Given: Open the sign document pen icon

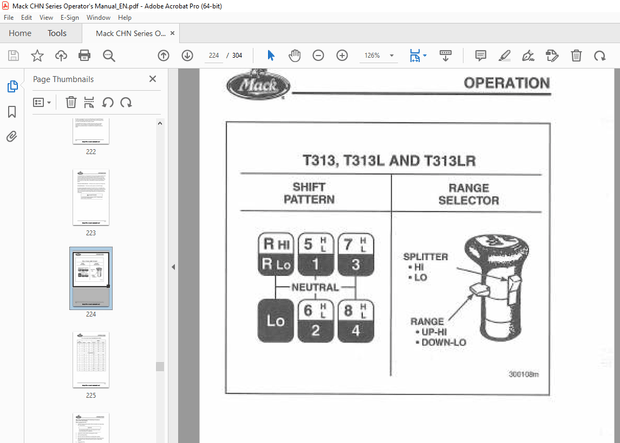Looking at the screenshot, I should click(x=528, y=56).
